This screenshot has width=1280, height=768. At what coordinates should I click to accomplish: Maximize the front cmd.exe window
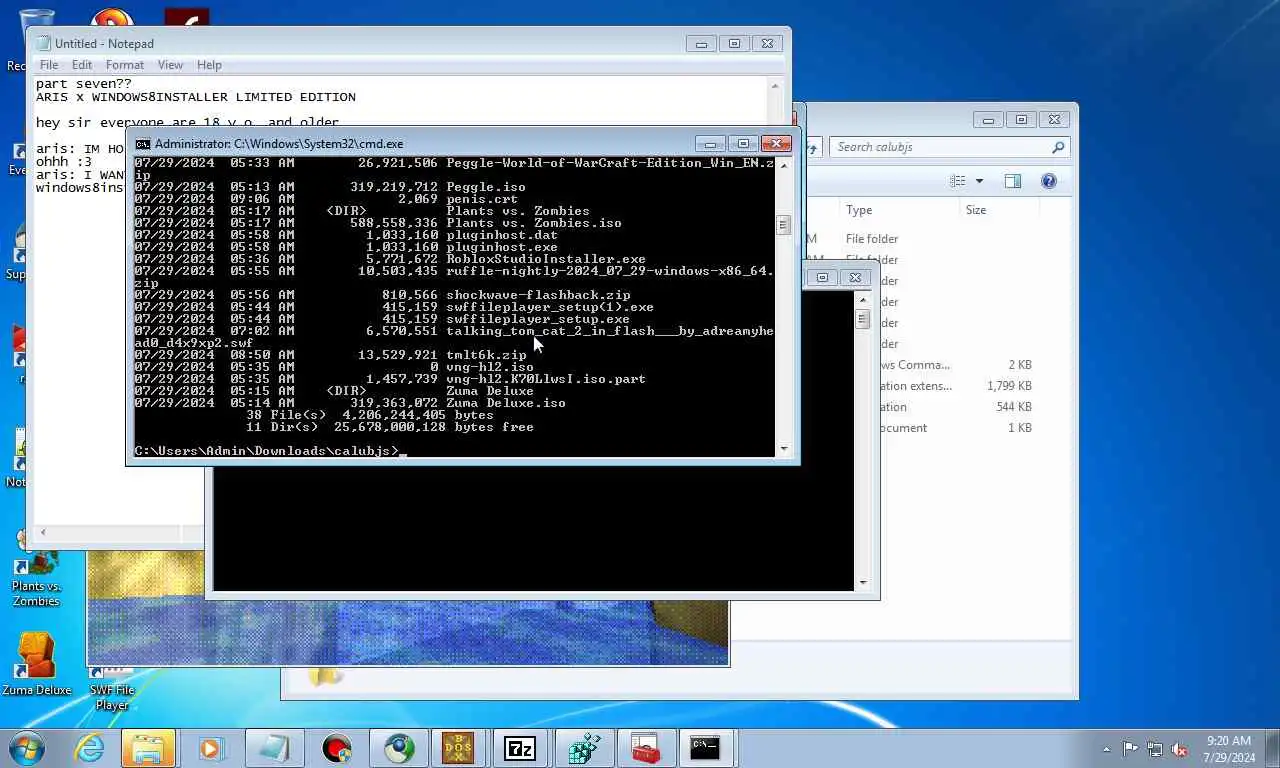coord(743,144)
